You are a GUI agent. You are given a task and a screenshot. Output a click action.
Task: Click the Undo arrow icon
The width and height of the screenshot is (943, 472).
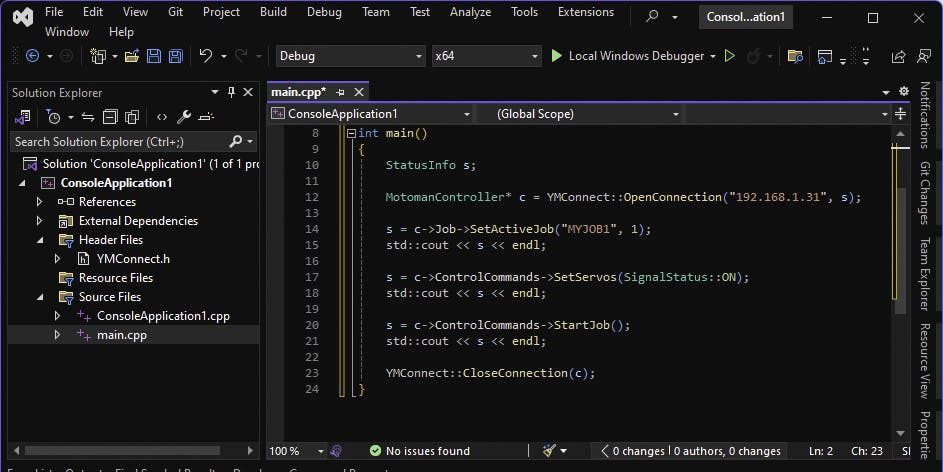pyautogui.click(x=205, y=56)
